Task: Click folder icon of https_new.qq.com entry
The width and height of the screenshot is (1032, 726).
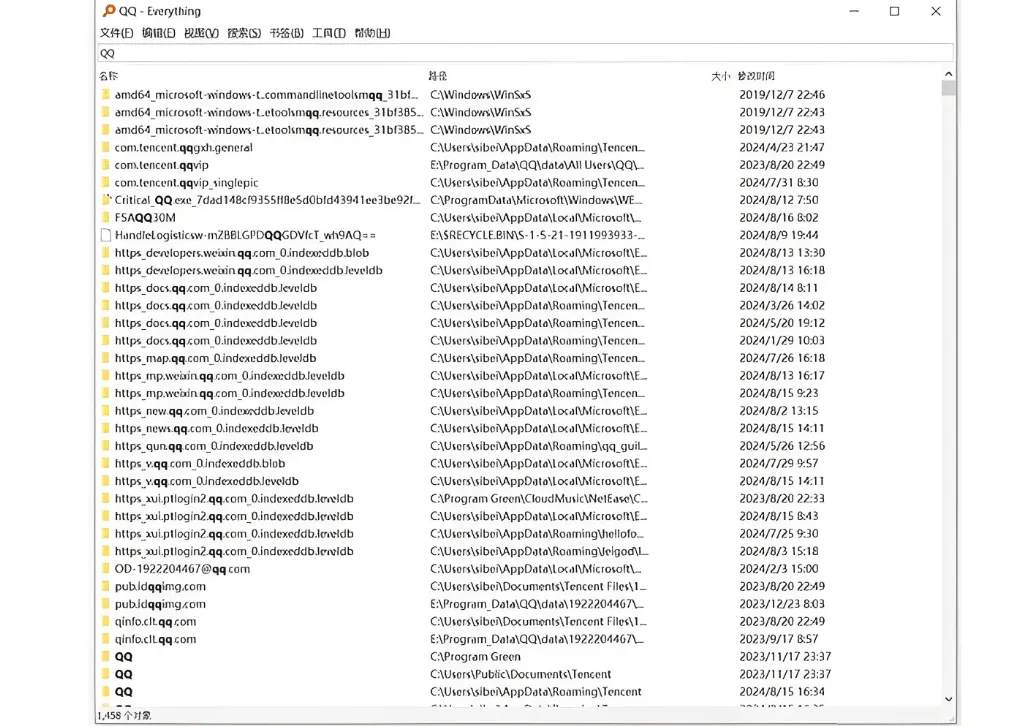Action: point(105,411)
